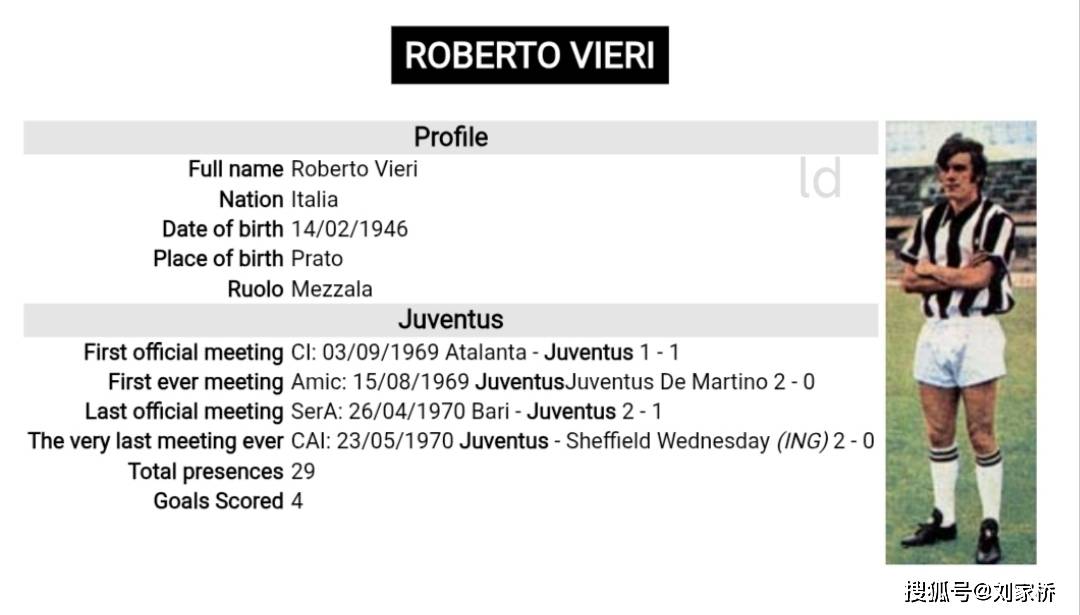The height and width of the screenshot is (615, 1080).
Task: Click the nation value Italia
Action: pos(314,199)
